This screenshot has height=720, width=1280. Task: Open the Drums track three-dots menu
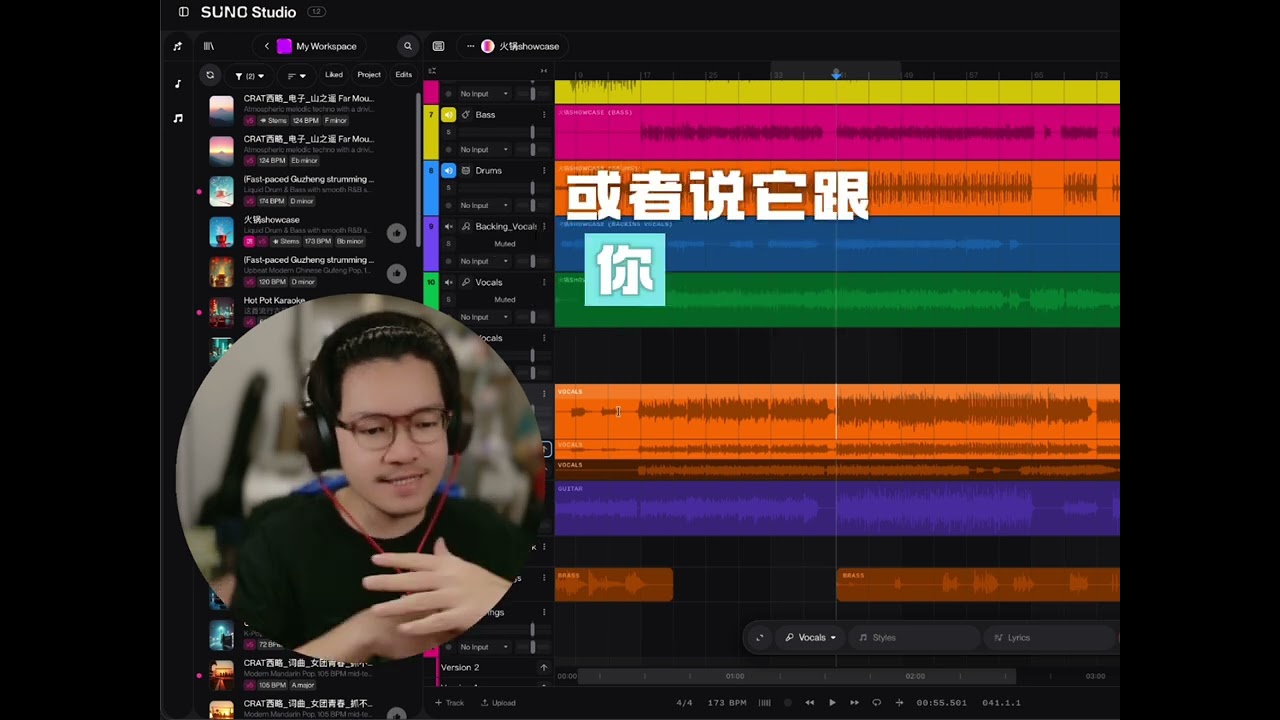pyautogui.click(x=544, y=171)
